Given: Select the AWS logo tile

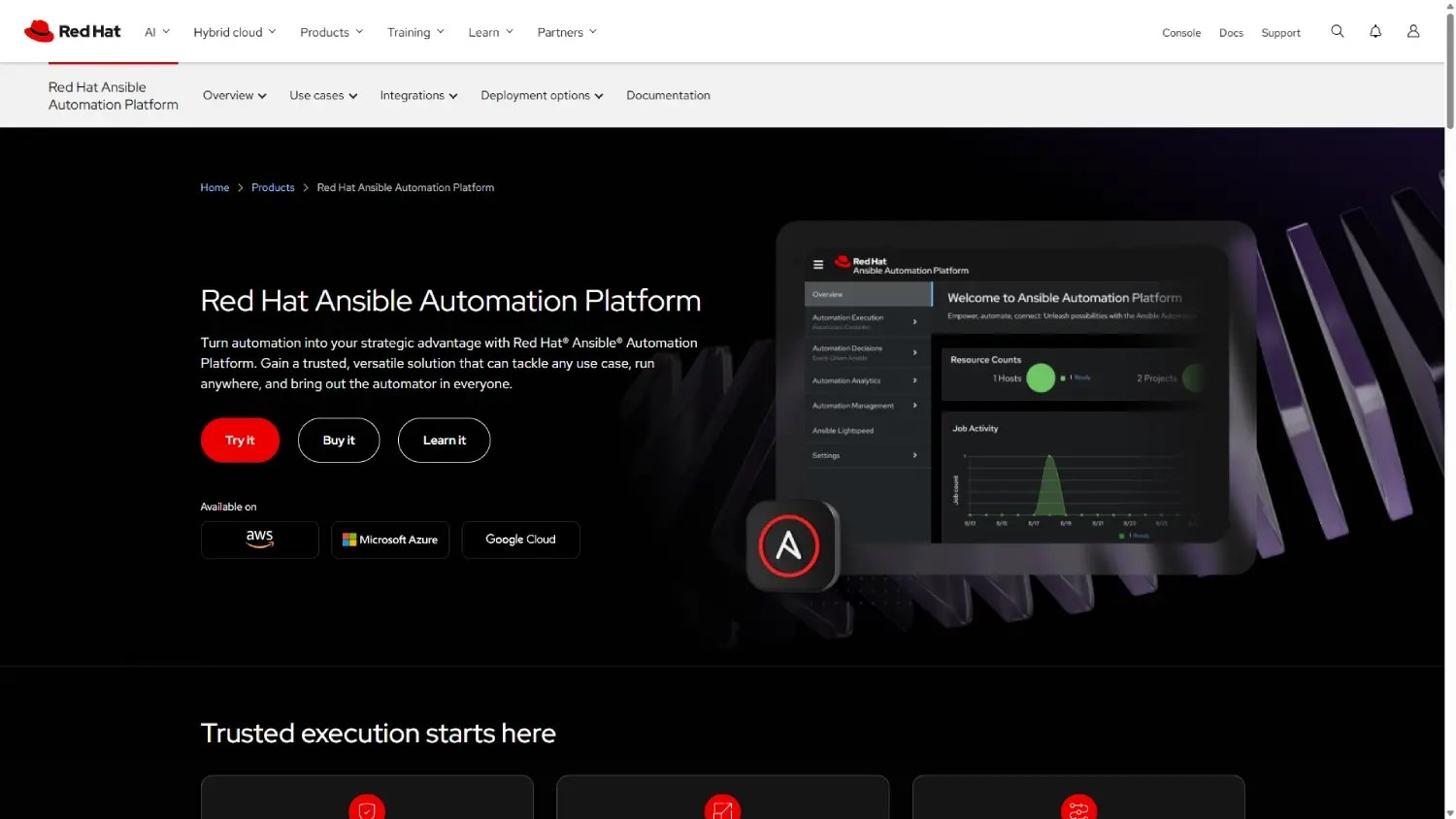Looking at the screenshot, I should [260, 540].
